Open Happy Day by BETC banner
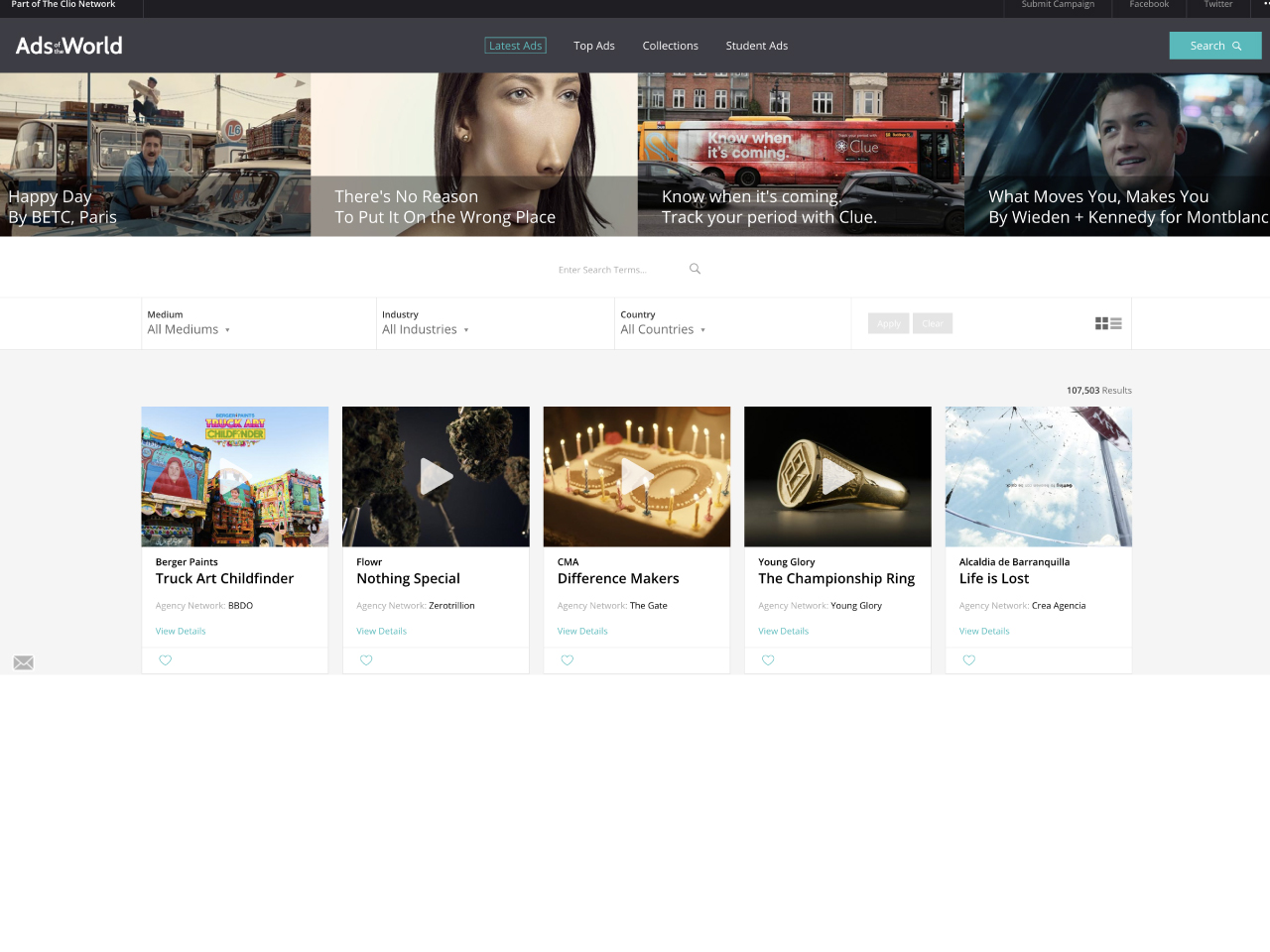The image size is (1270, 952). tap(155, 155)
